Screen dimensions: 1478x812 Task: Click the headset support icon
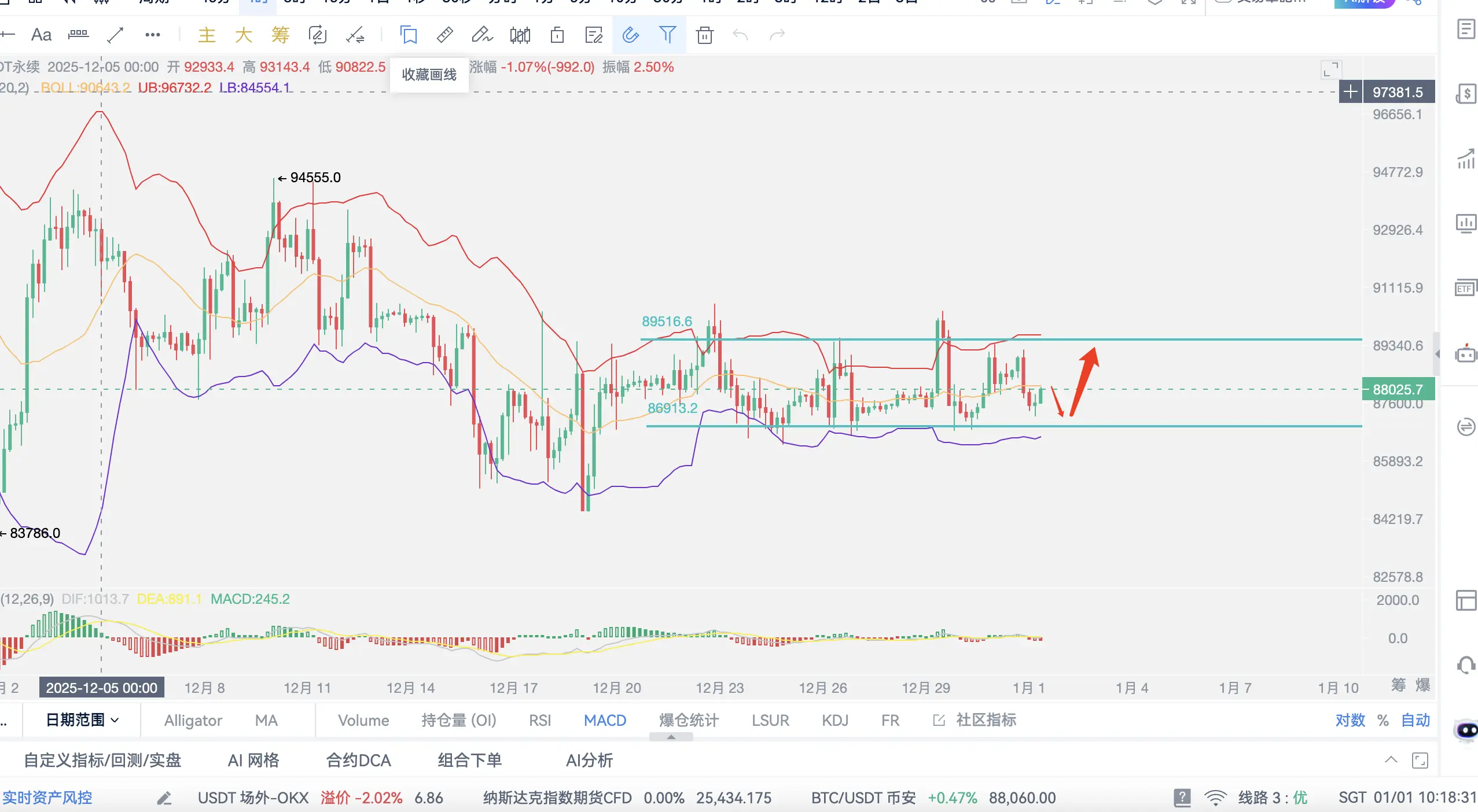[x=1465, y=665]
